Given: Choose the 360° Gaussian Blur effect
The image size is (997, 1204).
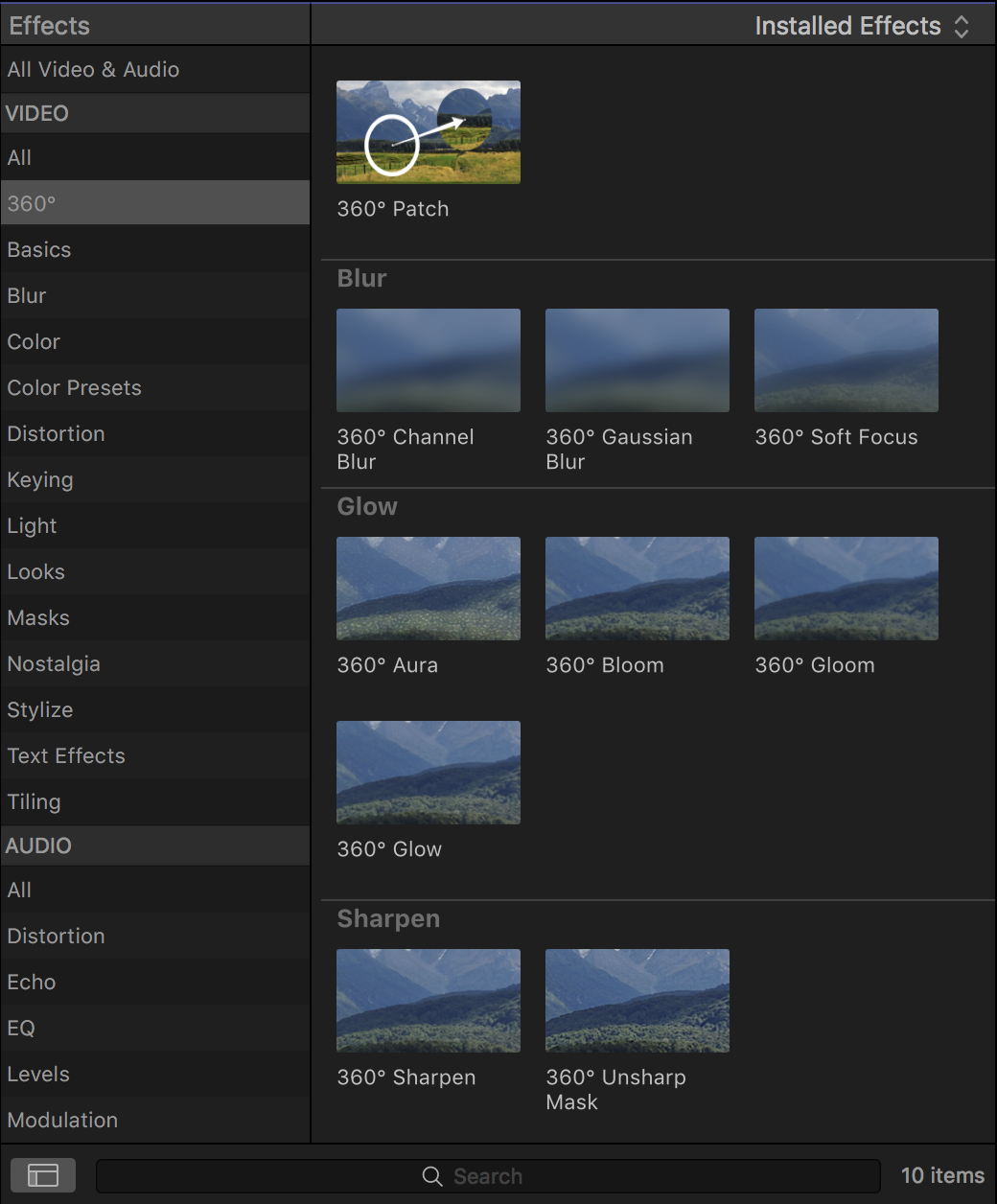Looking at the screenshot, I should pyautogui.click(x=638, y=360).
